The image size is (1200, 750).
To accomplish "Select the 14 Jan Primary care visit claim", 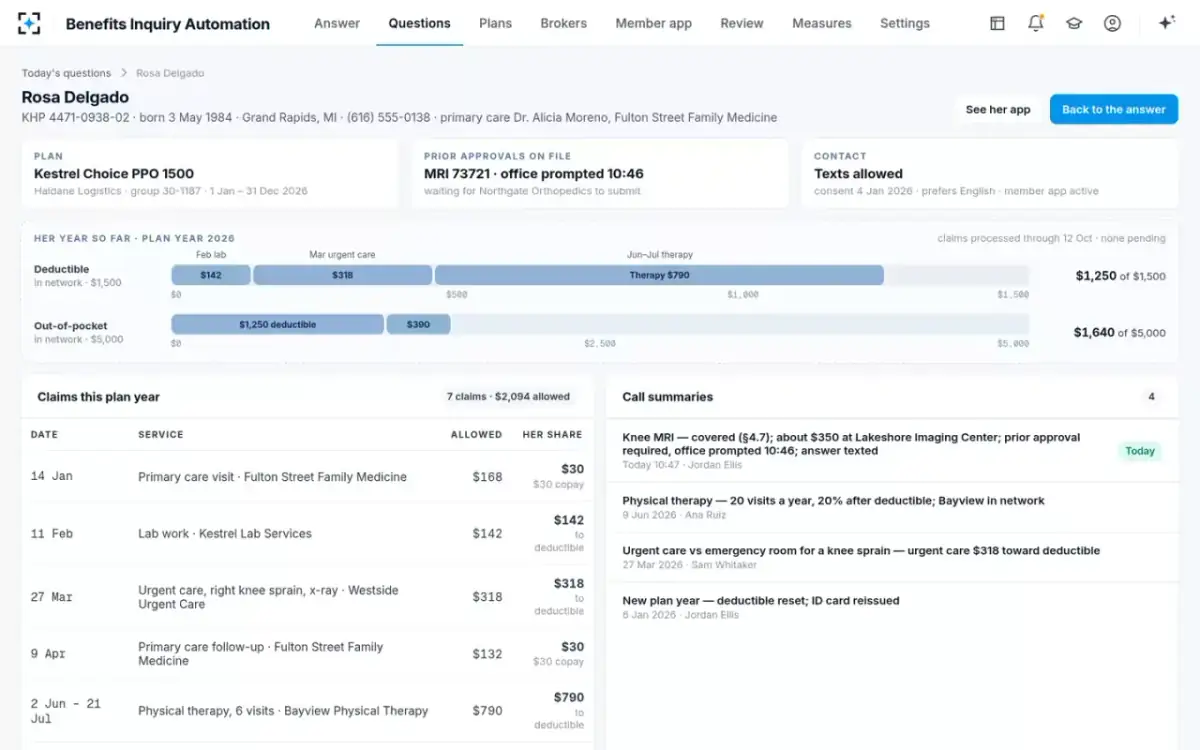I will click(x=308, y=477).
